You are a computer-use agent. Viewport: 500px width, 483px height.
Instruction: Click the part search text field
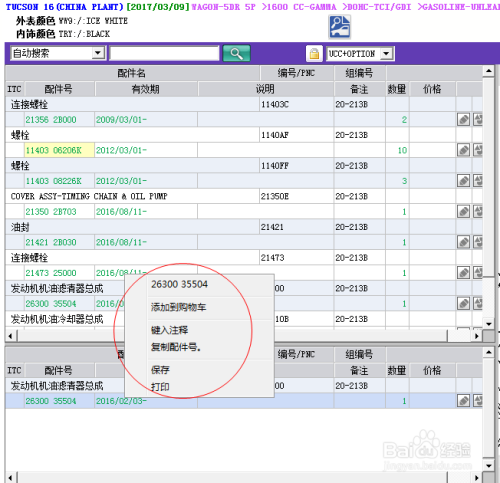pos(164,53)
